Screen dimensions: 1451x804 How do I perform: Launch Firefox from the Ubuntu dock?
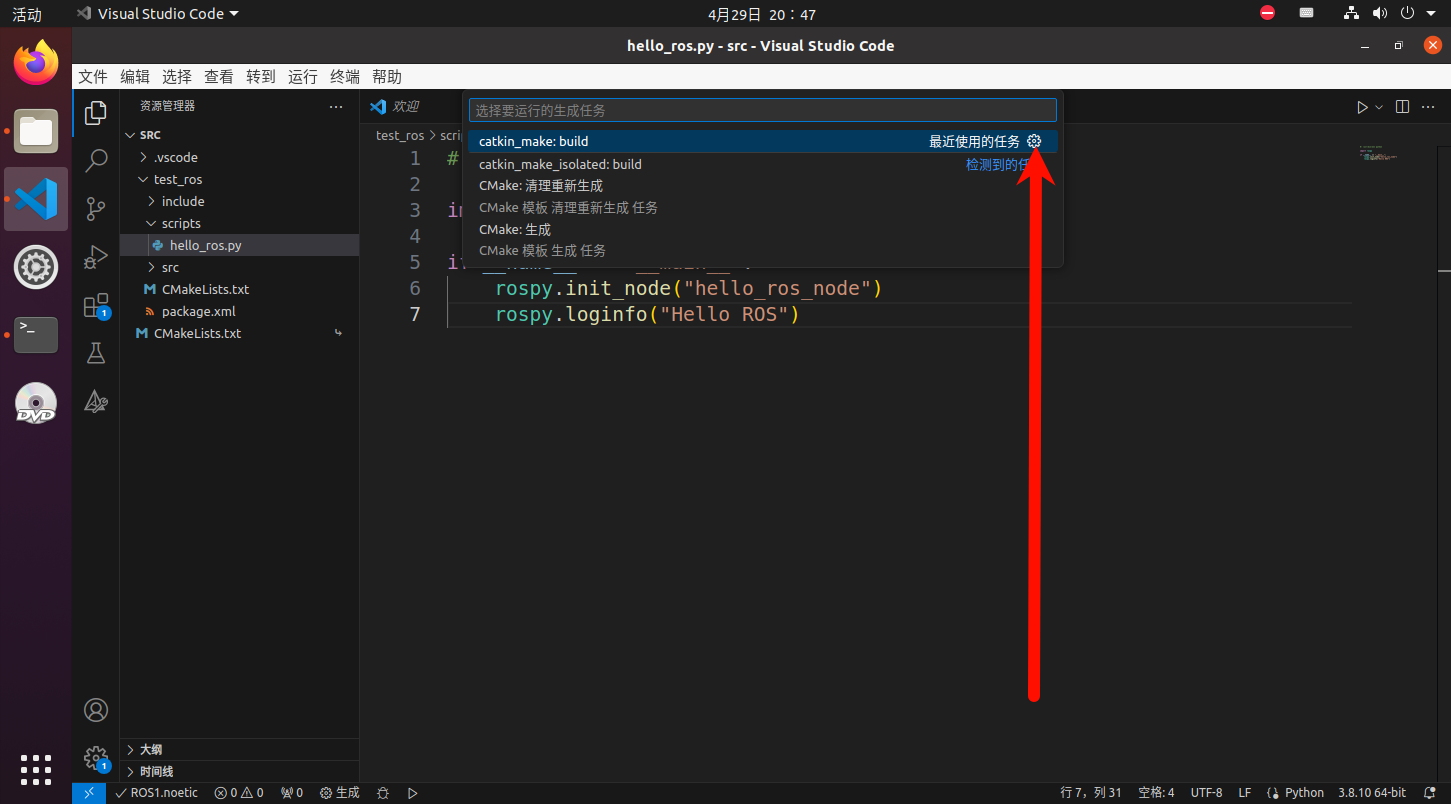[36, 65]
